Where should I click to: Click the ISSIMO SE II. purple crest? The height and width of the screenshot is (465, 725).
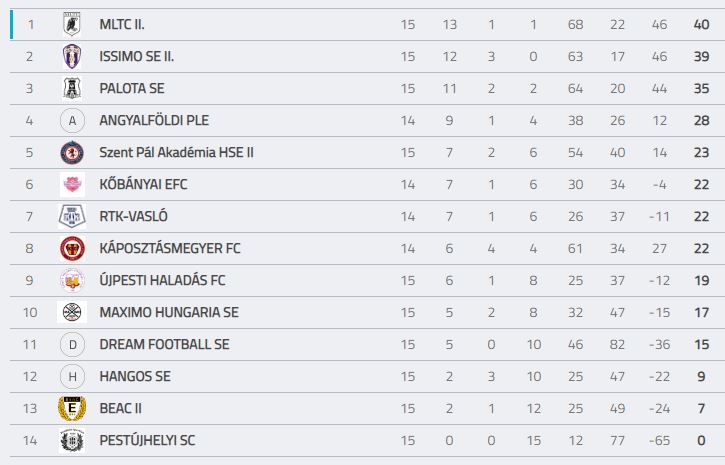72,56
